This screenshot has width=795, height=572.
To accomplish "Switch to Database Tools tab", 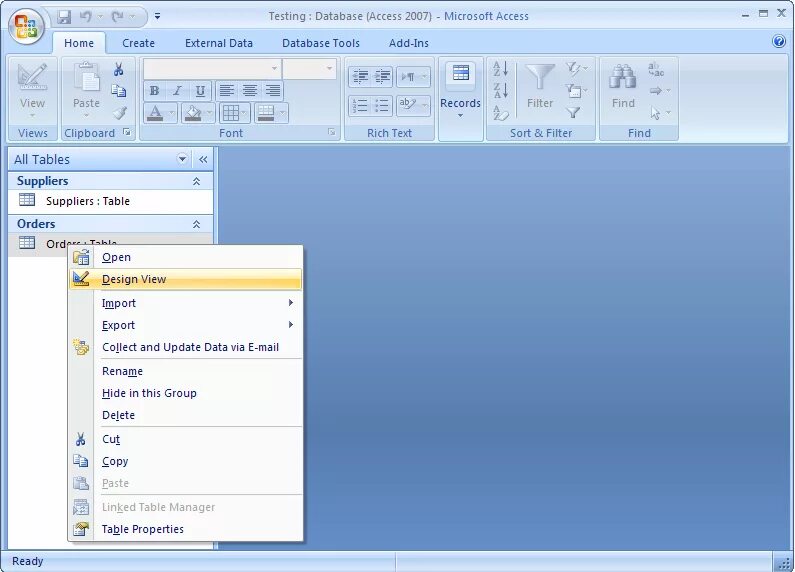I will 321,43.
